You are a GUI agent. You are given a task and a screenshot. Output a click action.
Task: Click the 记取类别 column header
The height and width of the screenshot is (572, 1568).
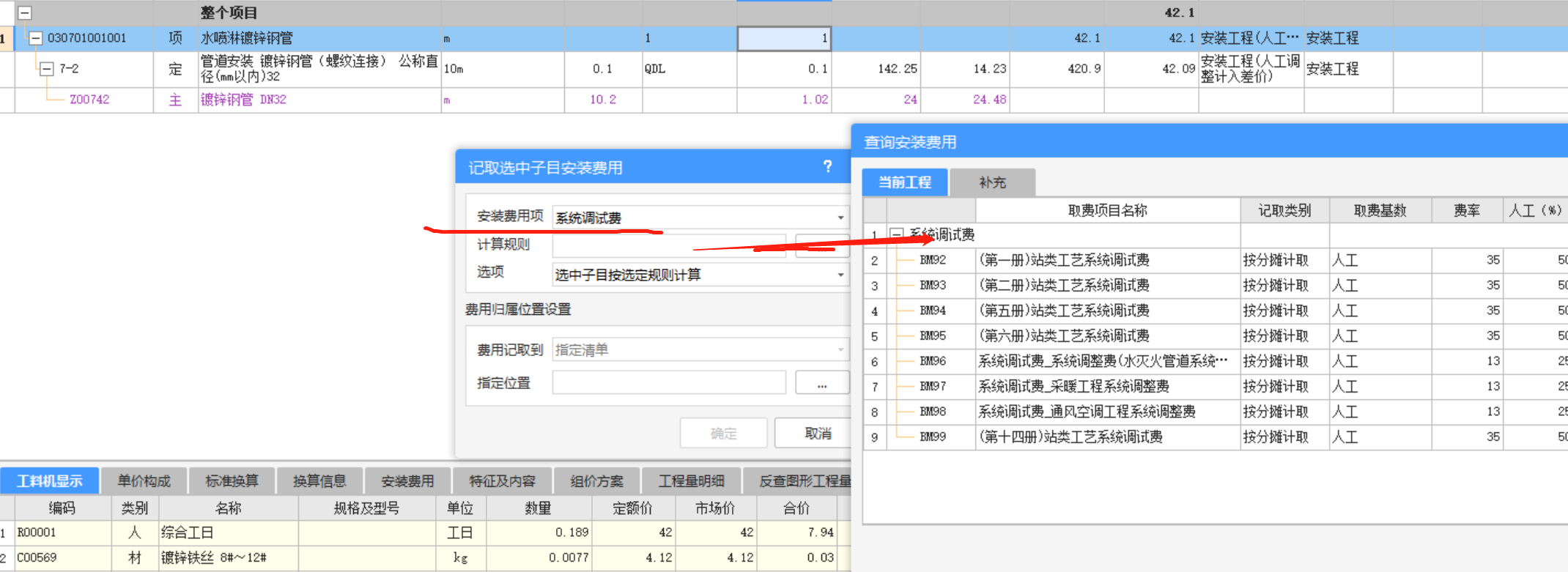pyautogui.click(x=1284, y=211)
